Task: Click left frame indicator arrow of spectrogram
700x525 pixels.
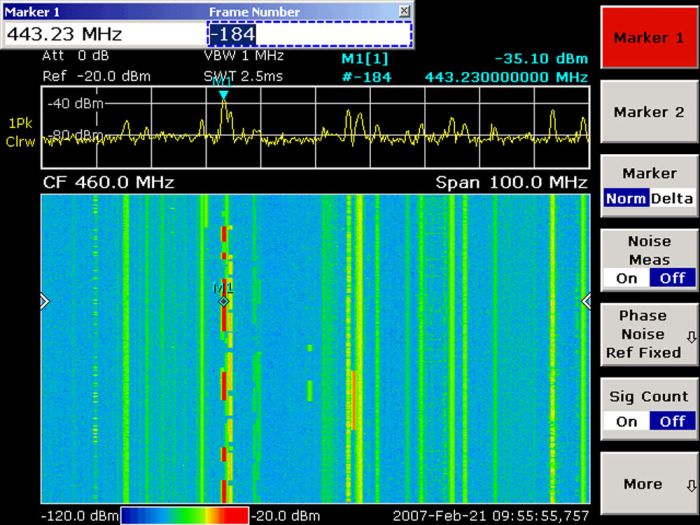Action: [x=45, y=302]
